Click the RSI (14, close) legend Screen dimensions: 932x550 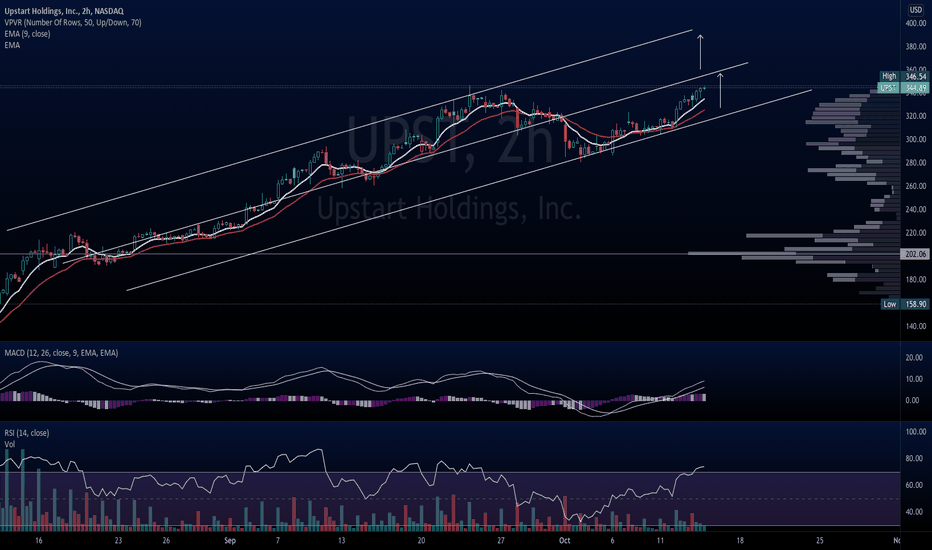pos(27,433)
